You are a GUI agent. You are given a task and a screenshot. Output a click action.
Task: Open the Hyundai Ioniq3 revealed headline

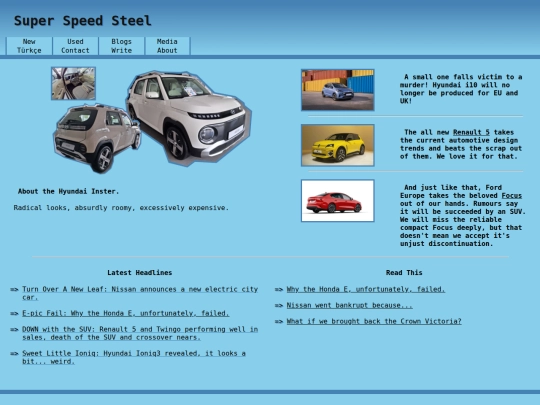[x=134, y=357]
